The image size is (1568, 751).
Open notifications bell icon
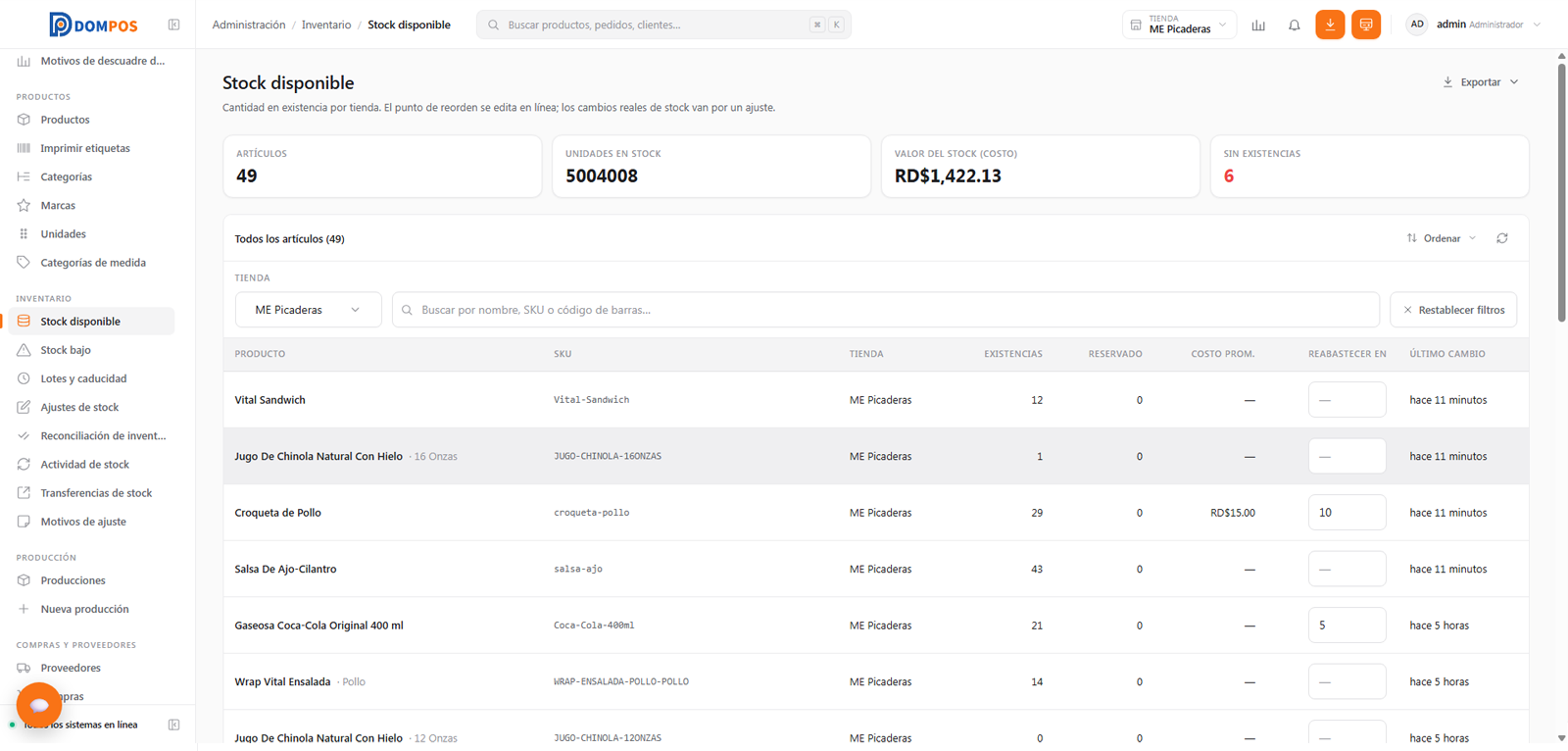pos(1294,25)
